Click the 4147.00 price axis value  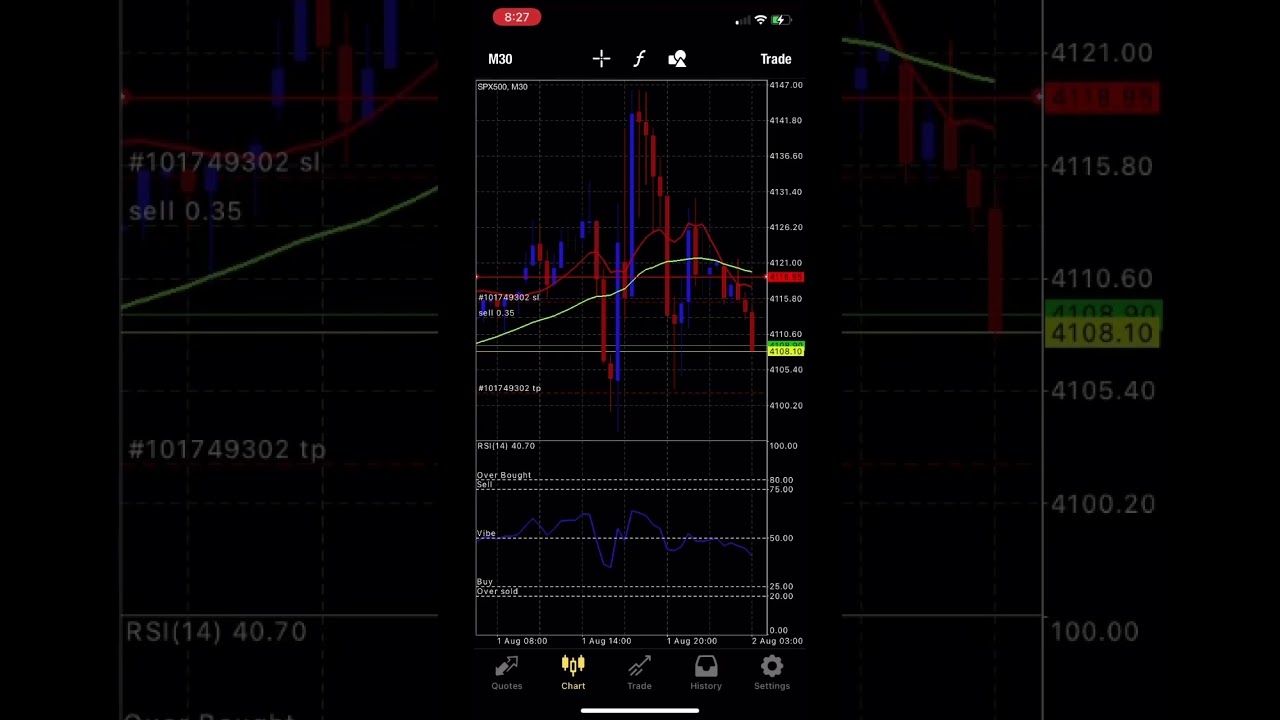click(x=785, y=85)
